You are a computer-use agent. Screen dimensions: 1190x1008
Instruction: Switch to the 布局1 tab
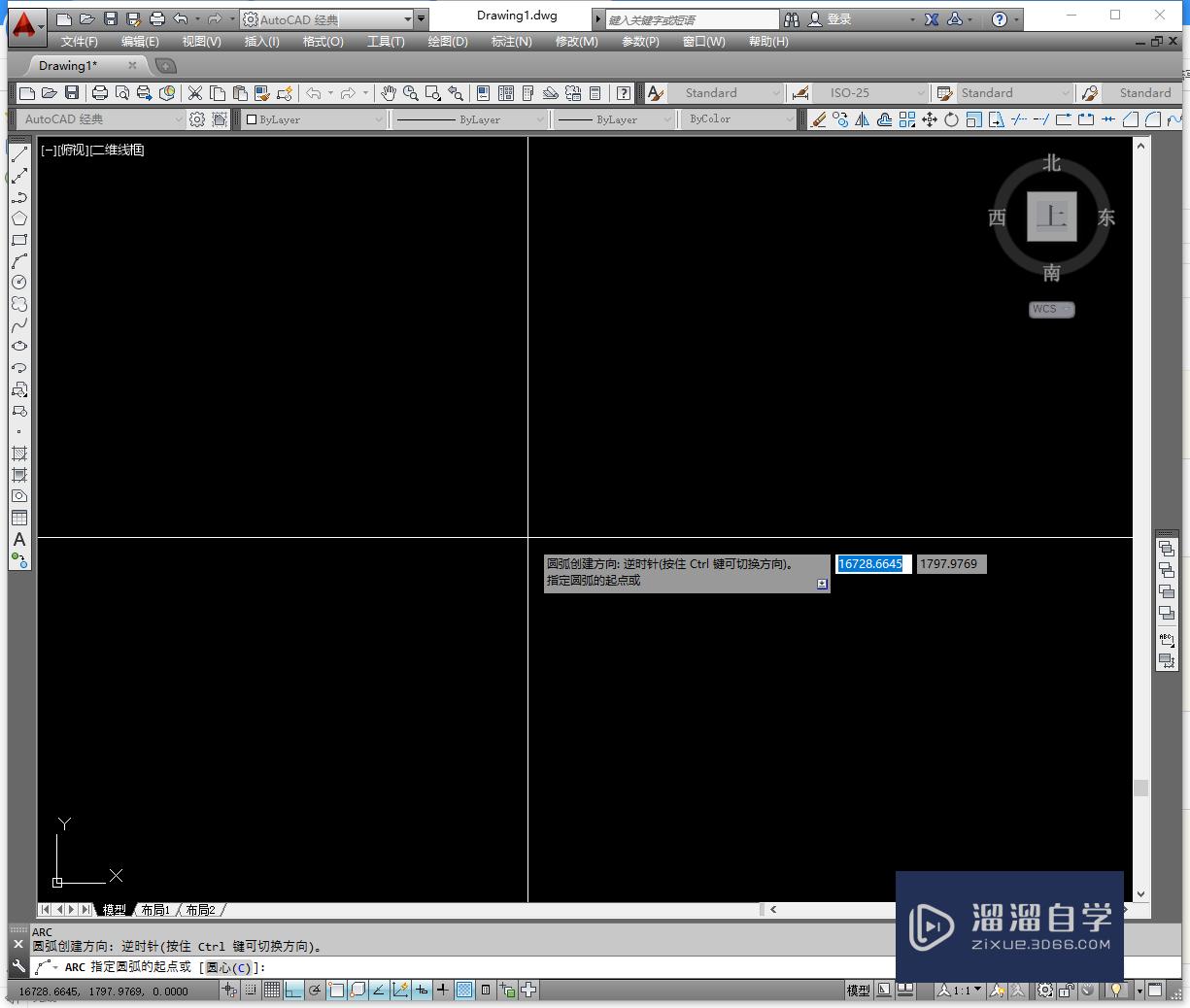coord(156,909)
